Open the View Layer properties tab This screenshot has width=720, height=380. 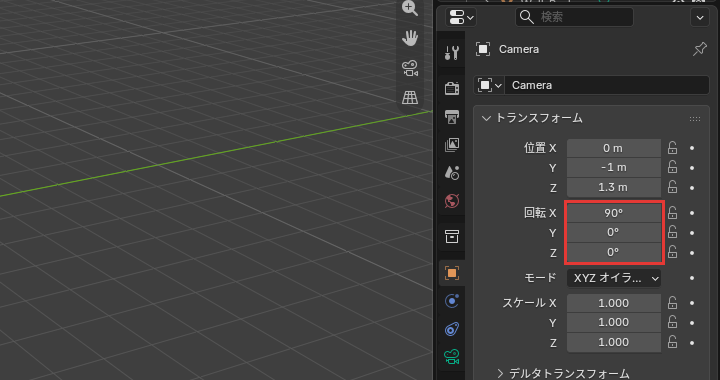[x=452, y=145]
